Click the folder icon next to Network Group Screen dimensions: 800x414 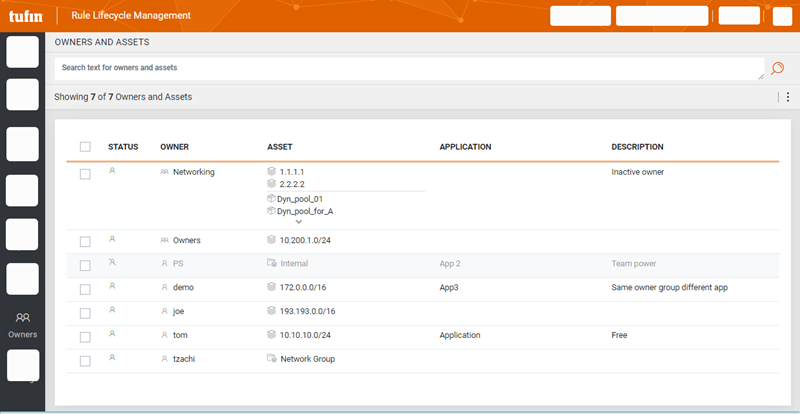click(272, 358)
